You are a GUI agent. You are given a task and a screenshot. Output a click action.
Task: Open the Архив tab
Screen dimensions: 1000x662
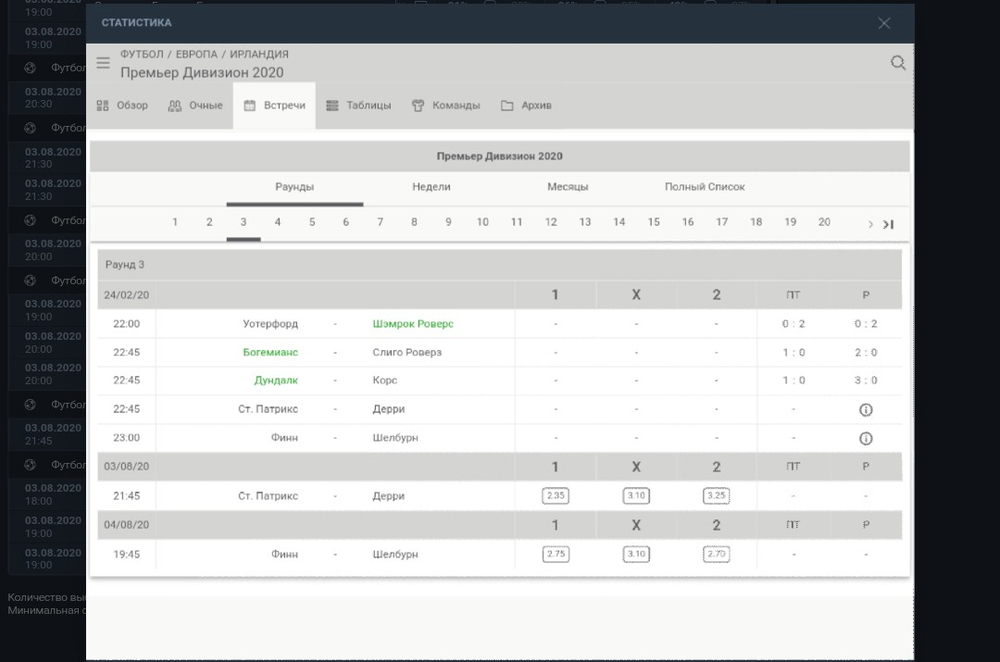526,106
